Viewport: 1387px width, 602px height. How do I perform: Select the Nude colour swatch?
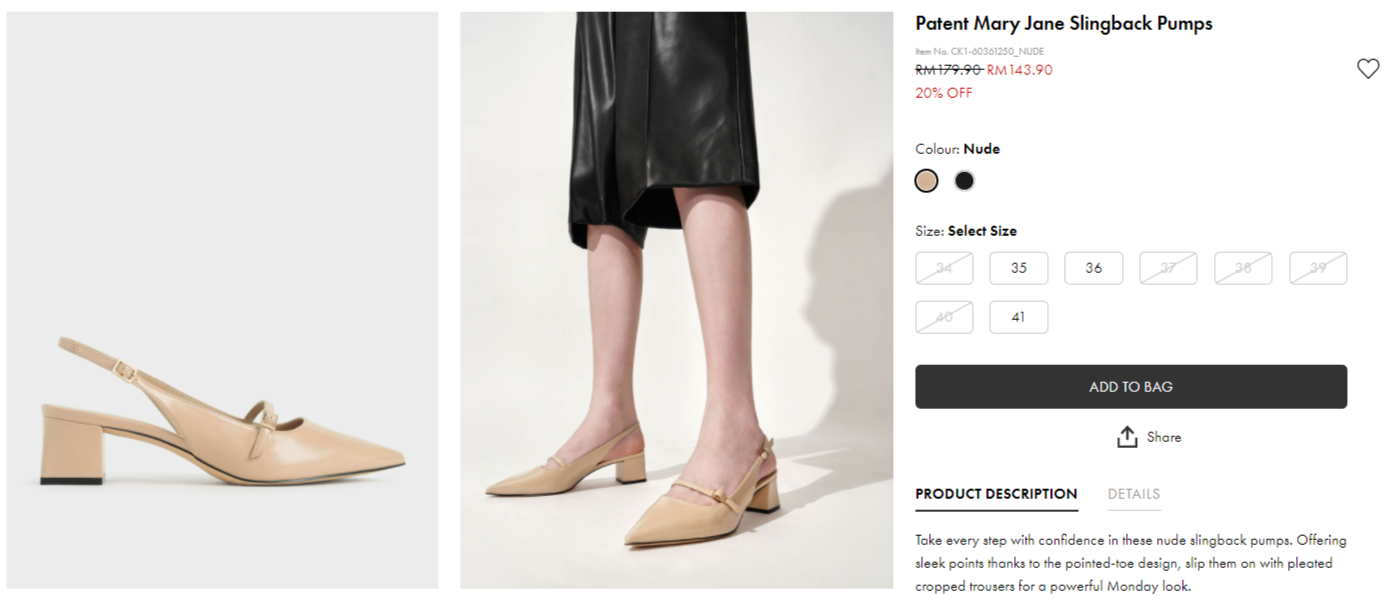(x=926, y=181)
